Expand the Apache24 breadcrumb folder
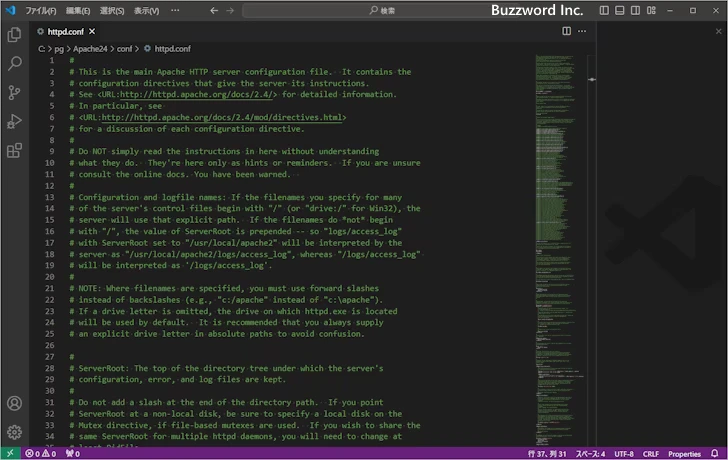The height and width of the screenshot is (460, 728). click(92, 48)
